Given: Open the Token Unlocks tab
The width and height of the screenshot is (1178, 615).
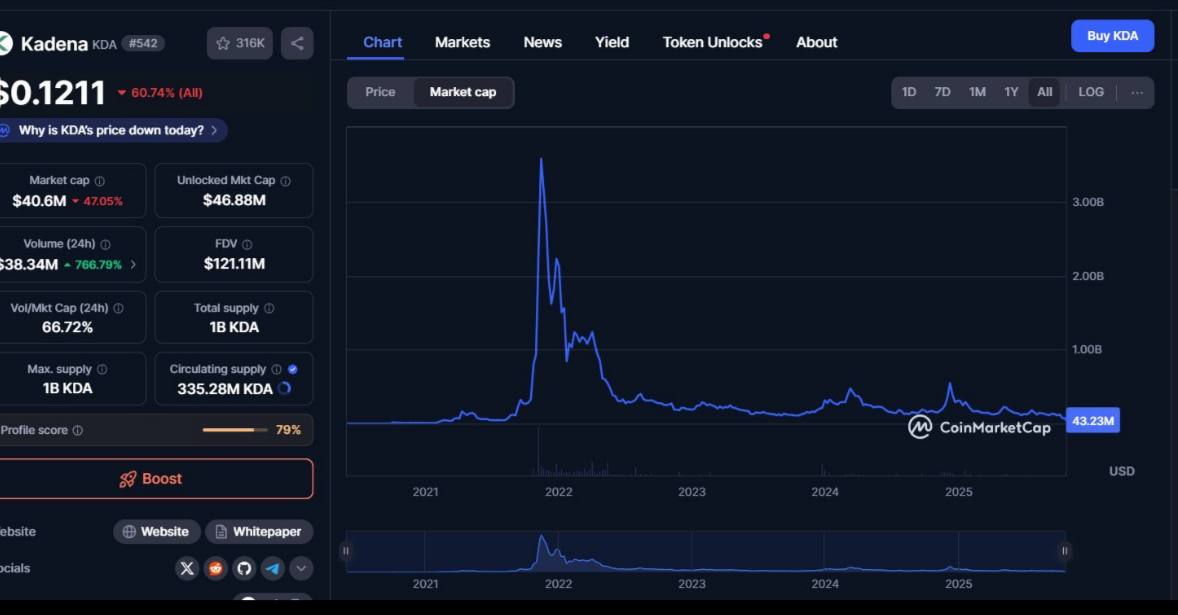Looking at the screenshot, I should coord(714,43).
